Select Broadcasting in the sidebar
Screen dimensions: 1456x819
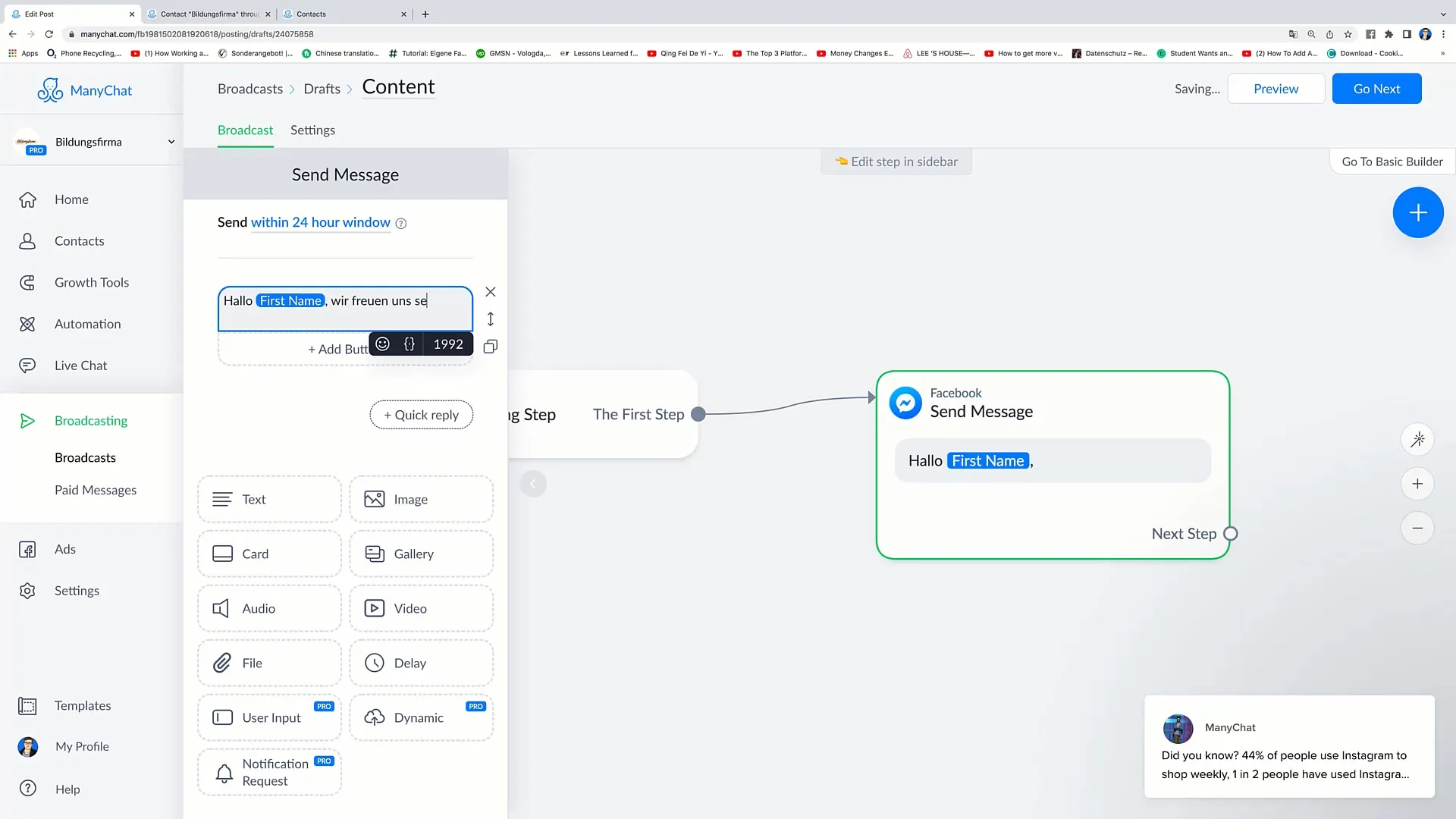coord(90,421)
